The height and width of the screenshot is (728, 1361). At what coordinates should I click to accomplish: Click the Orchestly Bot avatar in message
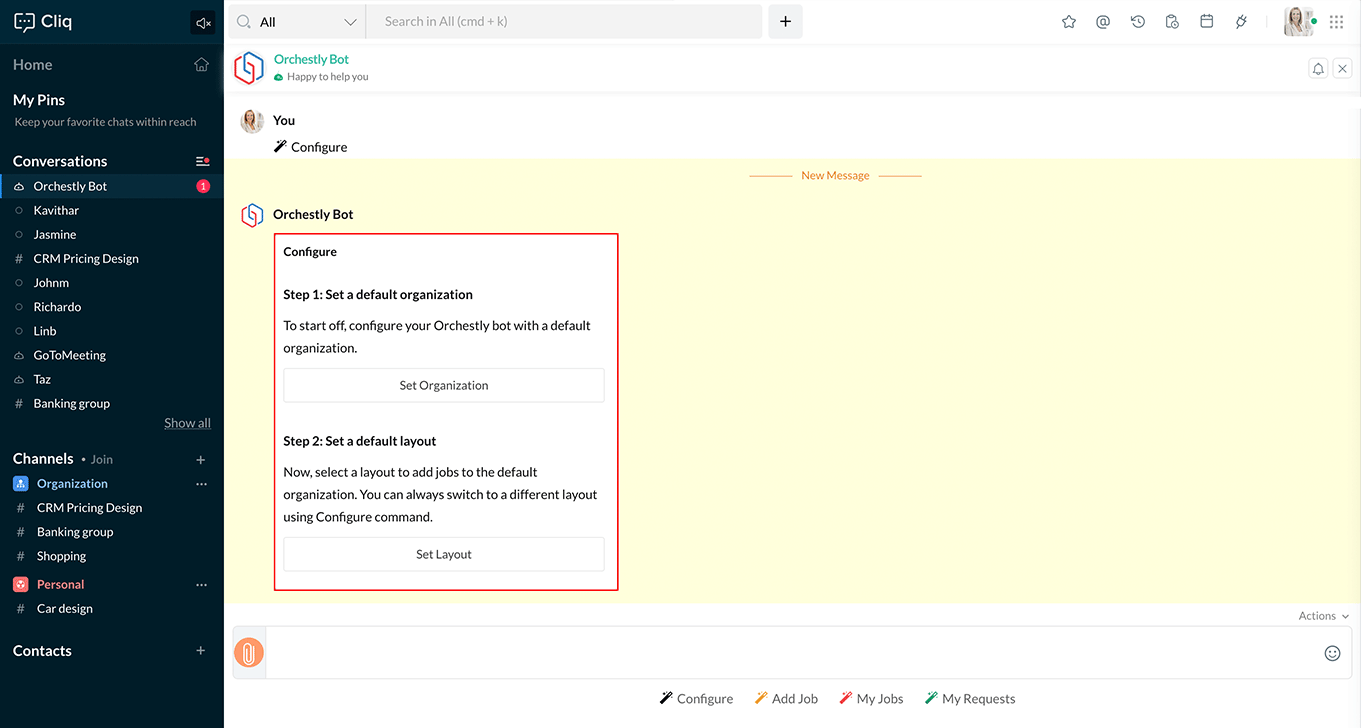click(x=252, y=215)
